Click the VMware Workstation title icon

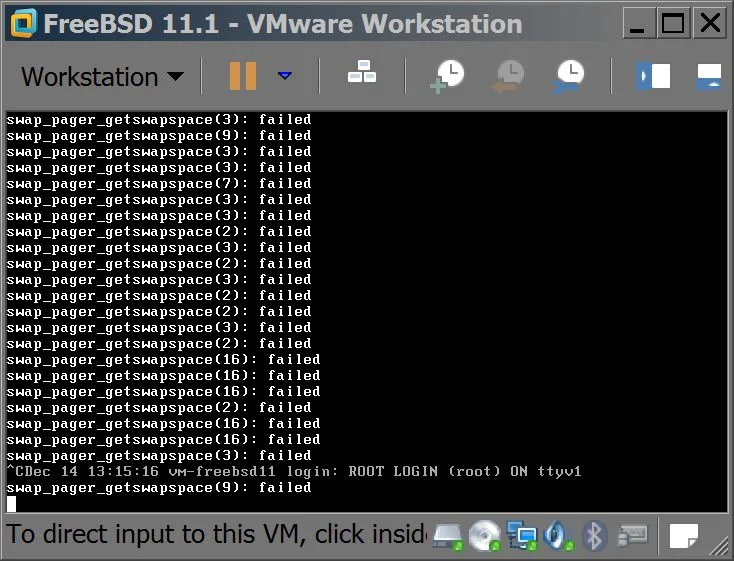coord(23,23)
